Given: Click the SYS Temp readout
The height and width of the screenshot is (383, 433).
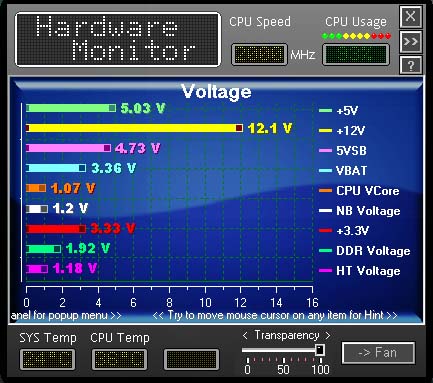Looking at the screenshot, I should click(47, 359).
